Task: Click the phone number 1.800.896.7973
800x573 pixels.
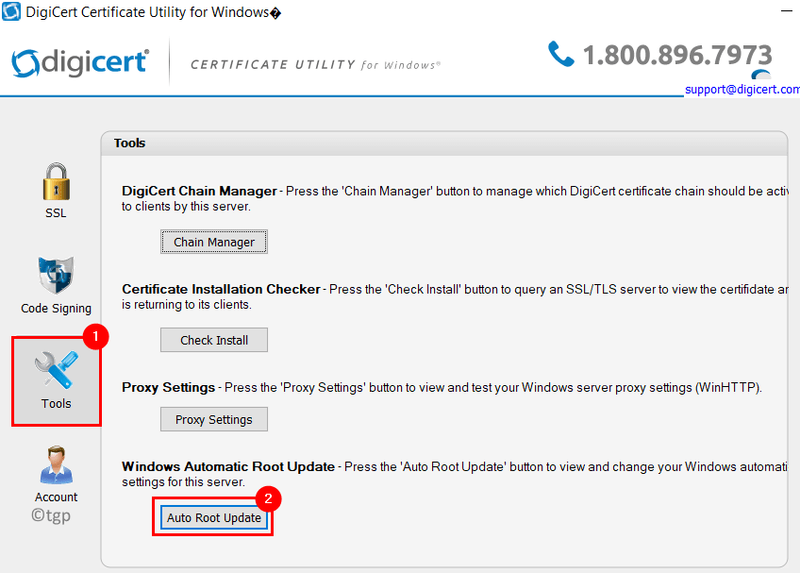Action: (678, 55)
